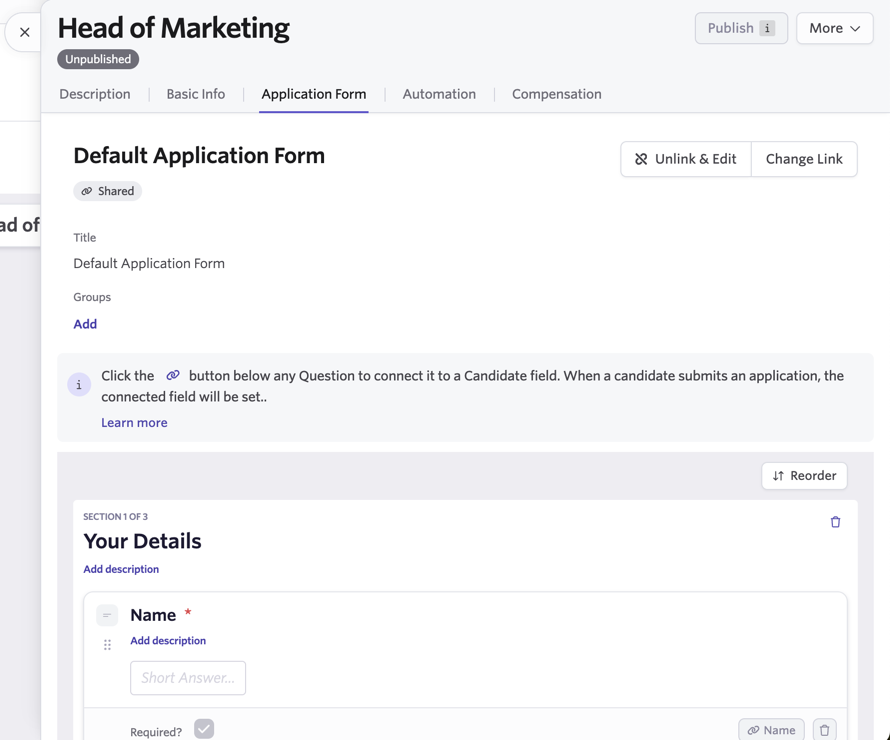This screenshot has width=890, height=740.
Task: Select the Application Form tab
Action: tap(313, 94)
